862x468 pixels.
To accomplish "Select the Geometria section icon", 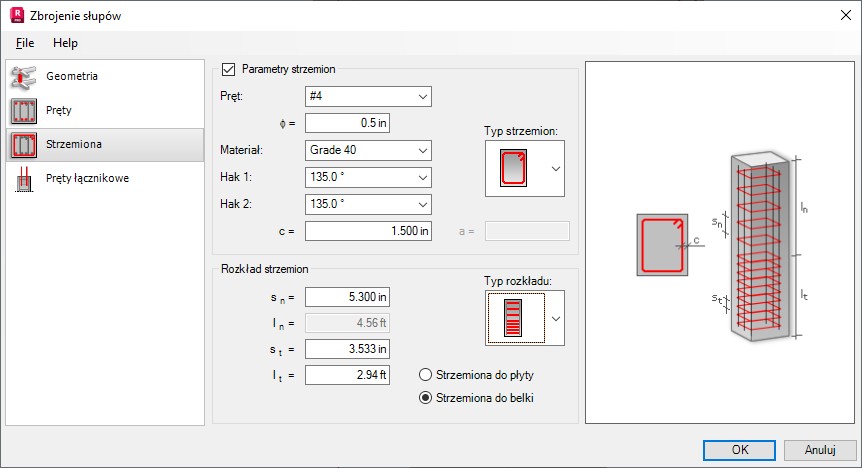I will (24, 77).
